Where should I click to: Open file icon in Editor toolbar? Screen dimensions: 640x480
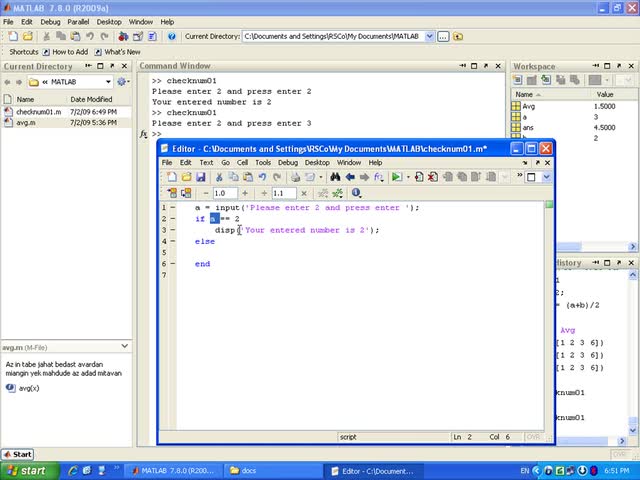pyautogui.click(x=186, y=177)
